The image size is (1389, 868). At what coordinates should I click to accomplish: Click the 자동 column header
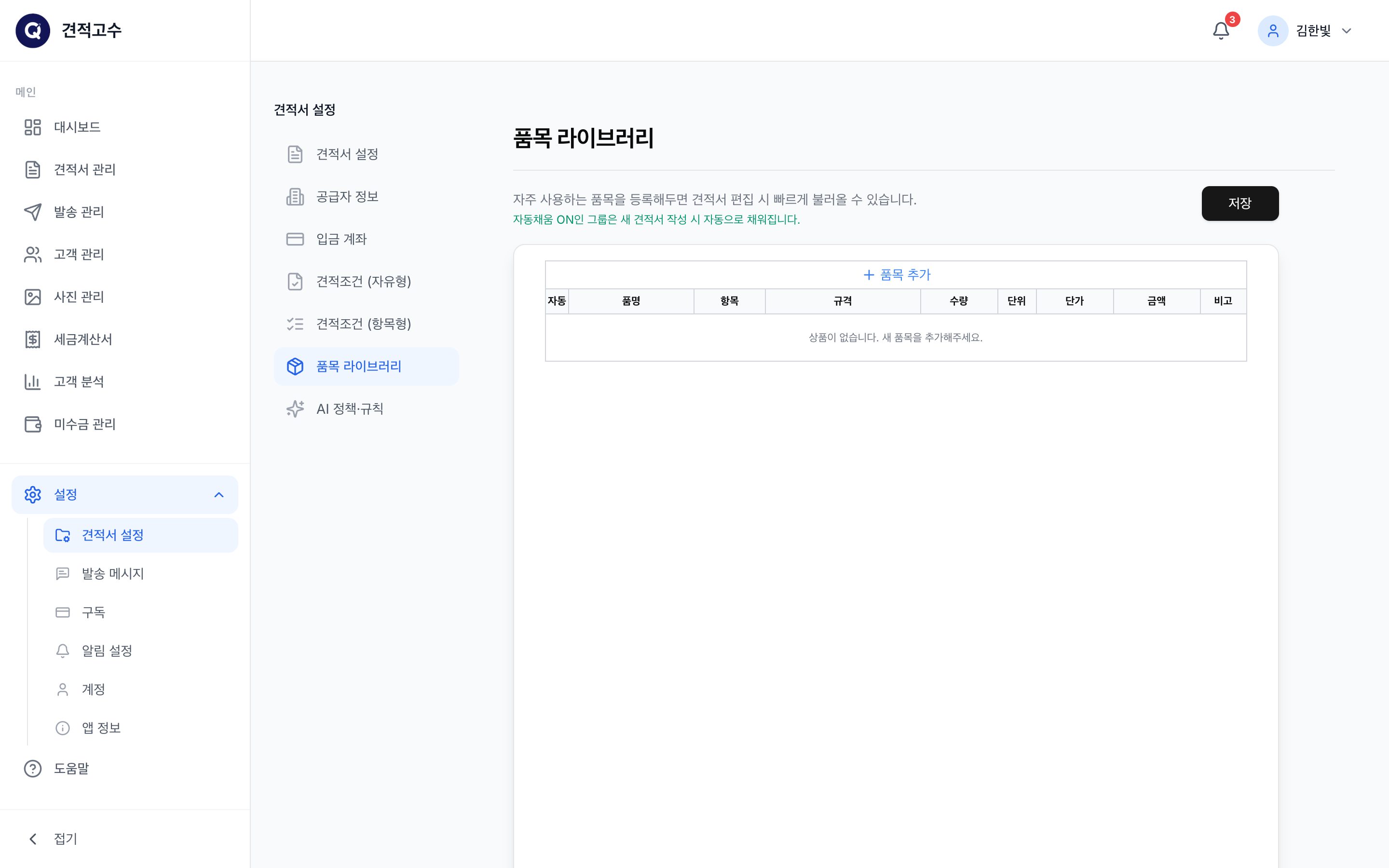click(x=557, y=301)
